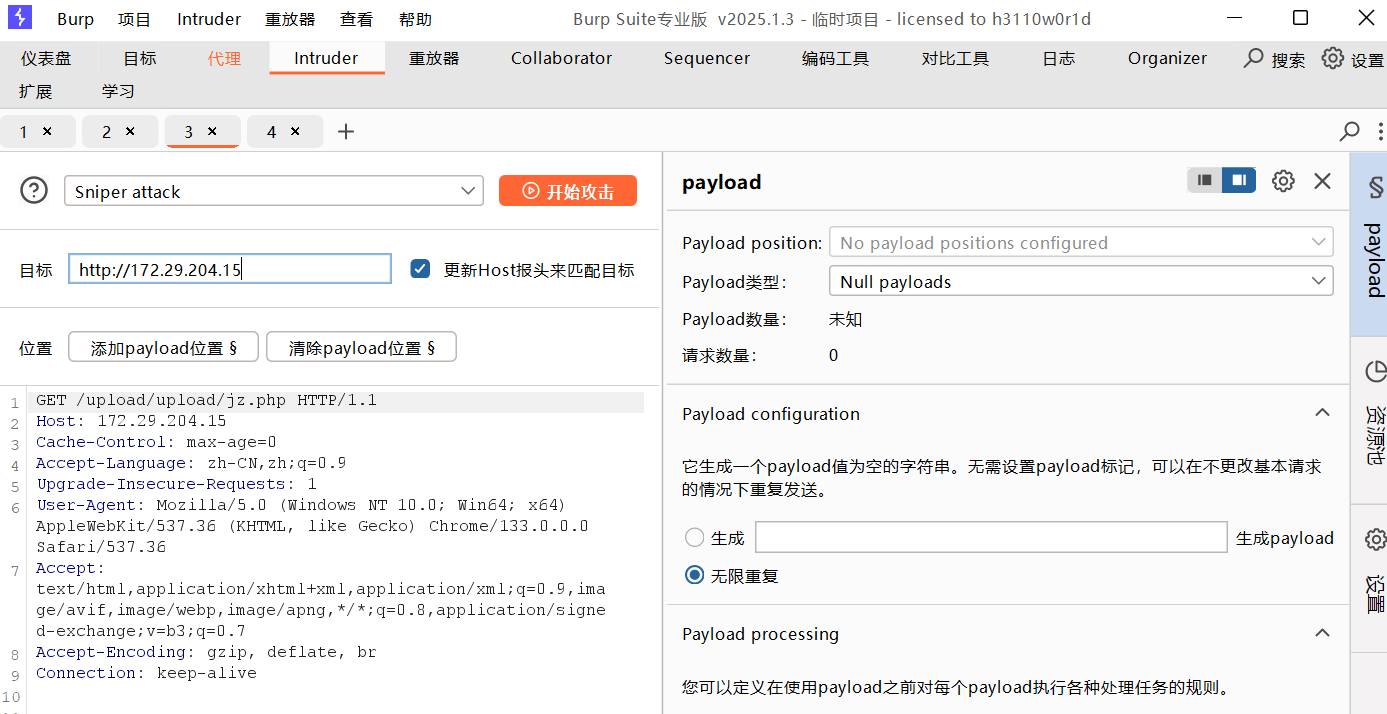This screenshot has height=714, width=1387.
Task: Add a new Intruder tab with plus icon
Action: click(346, 132)
